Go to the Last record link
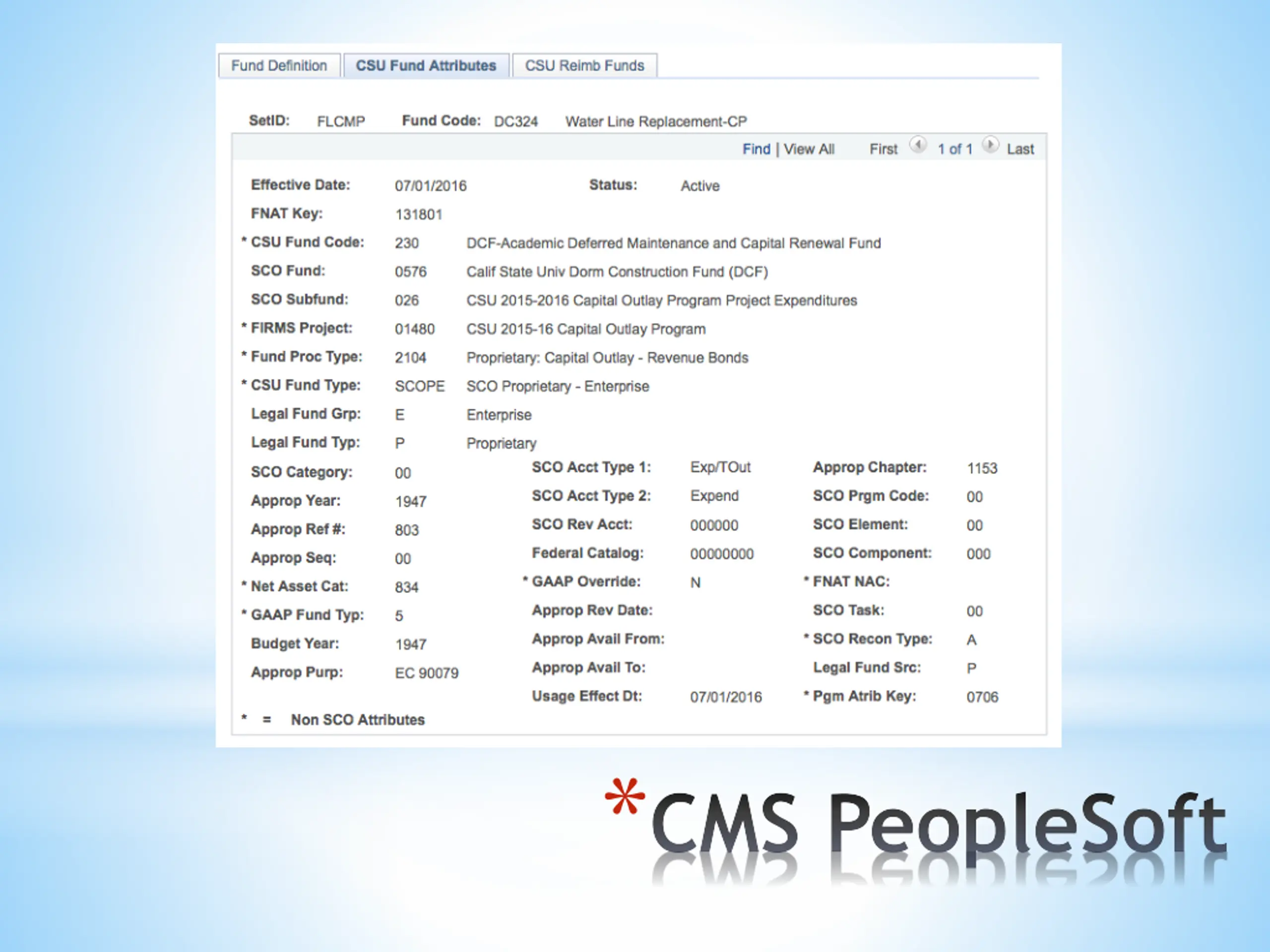 [x=1020, y=149]
